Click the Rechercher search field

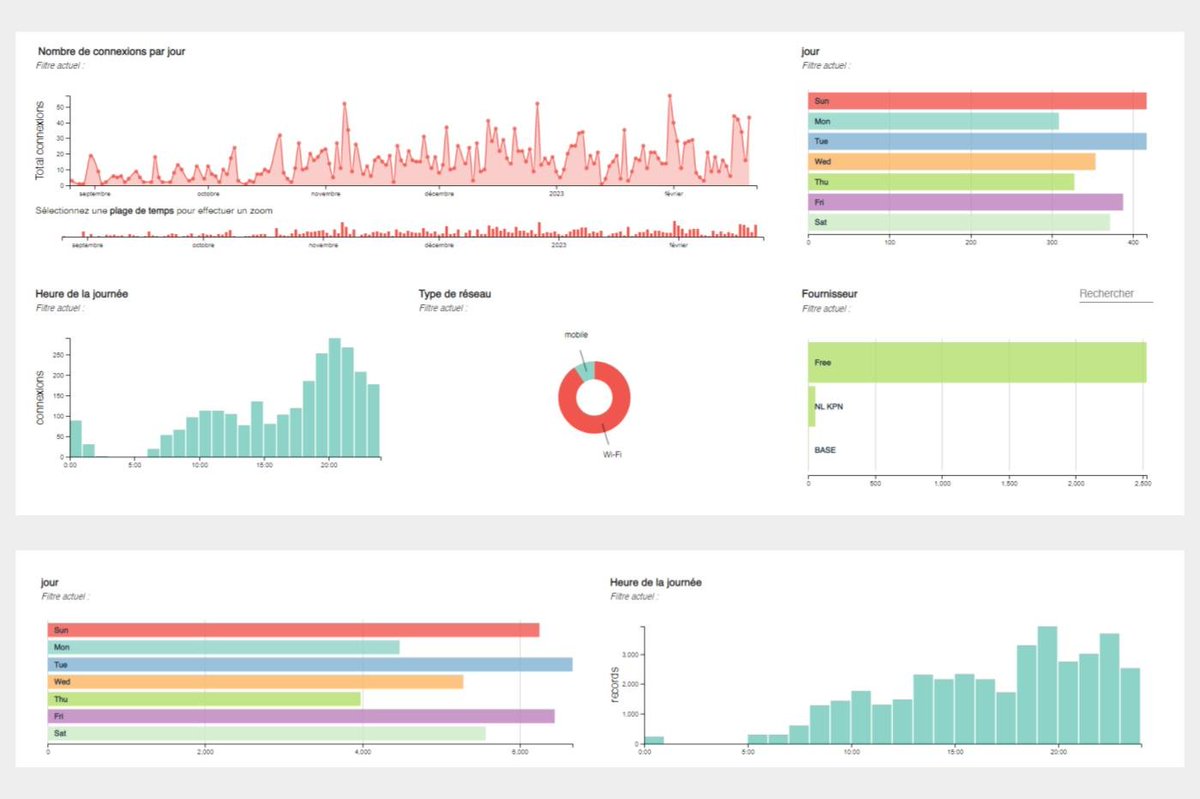[x=1116, y=294]
